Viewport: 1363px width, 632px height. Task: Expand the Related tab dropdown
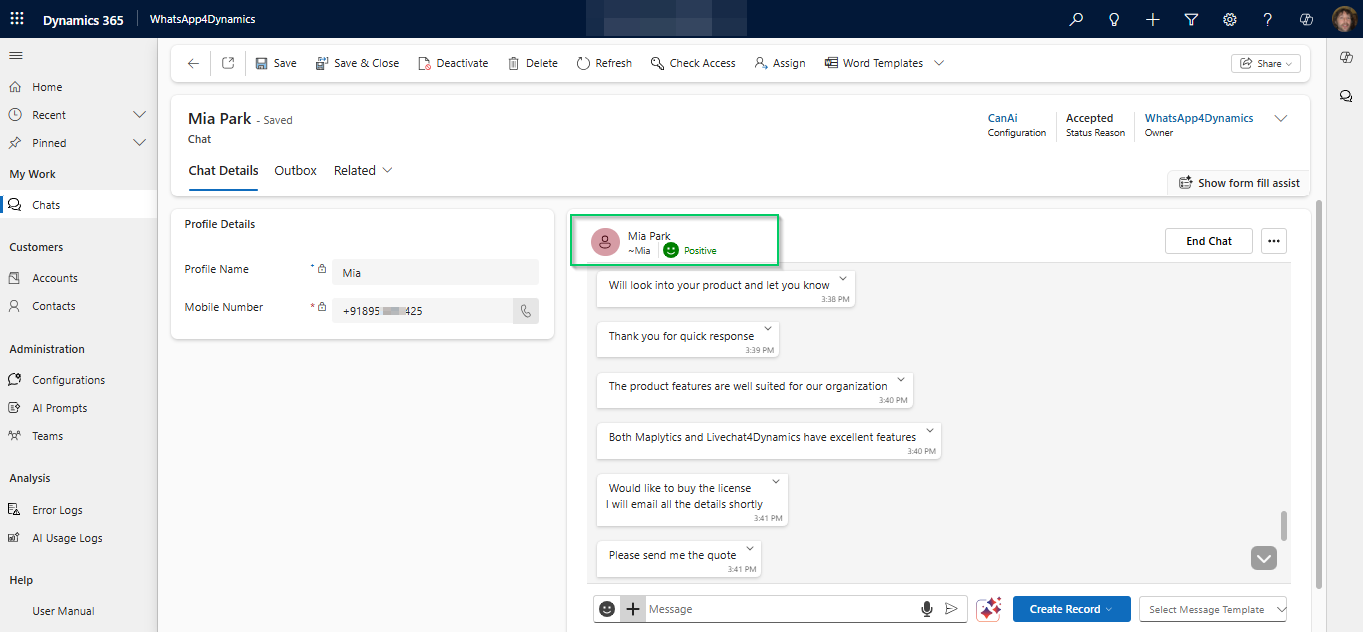[x=363, y=171]
